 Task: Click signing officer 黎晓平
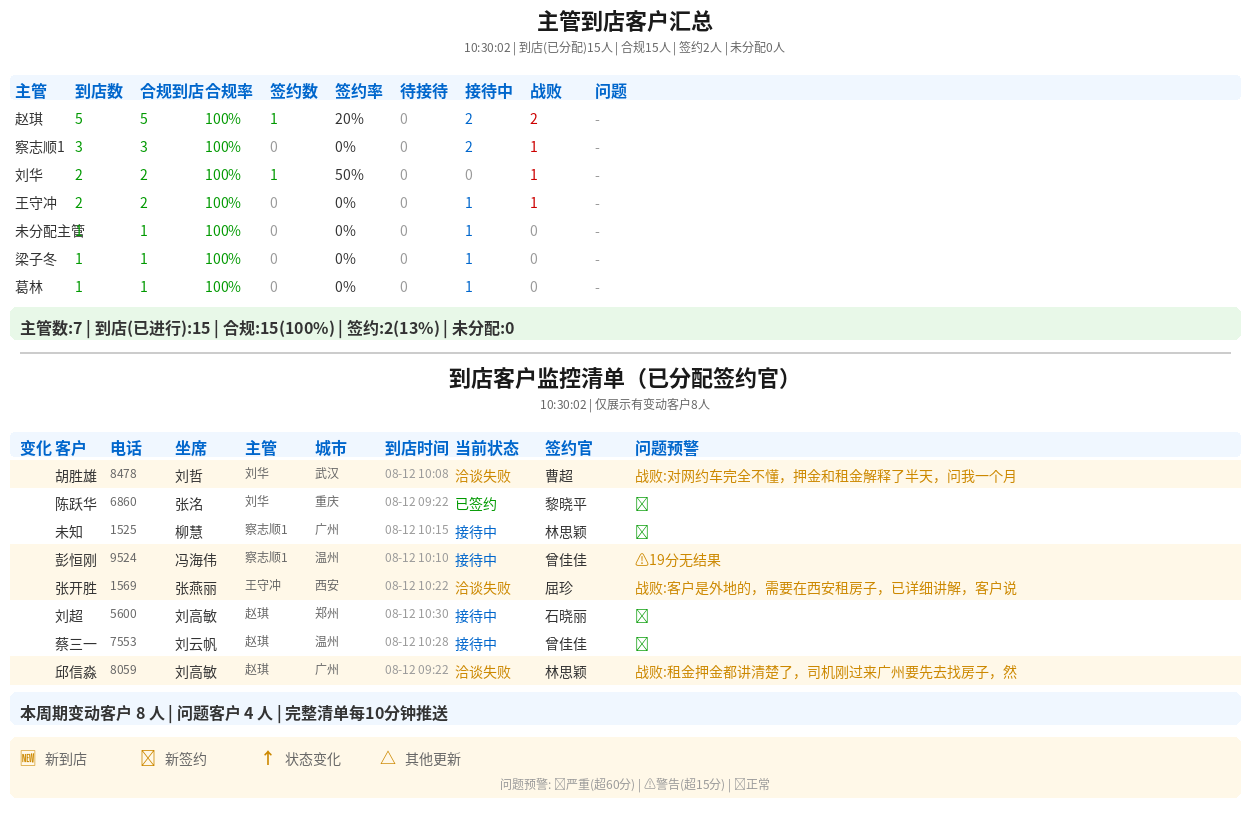(566, 504)
